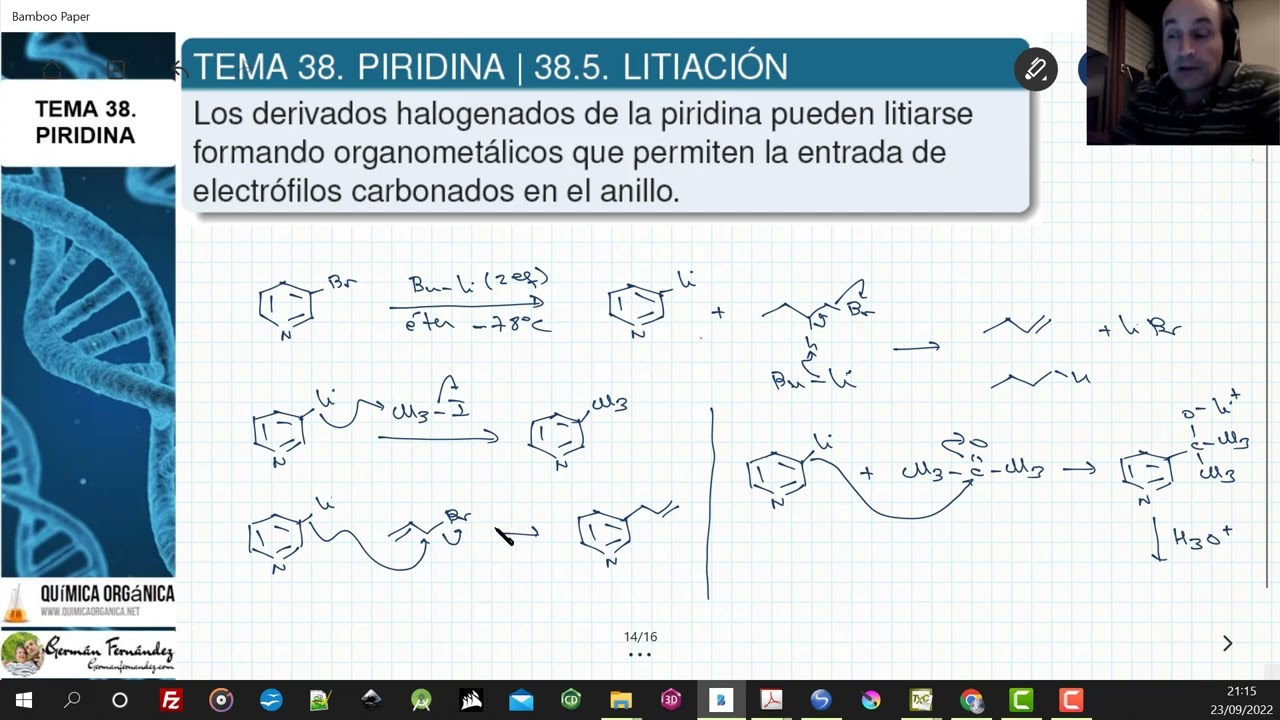Open the blue S sphere app icon

tap(821, 700)
